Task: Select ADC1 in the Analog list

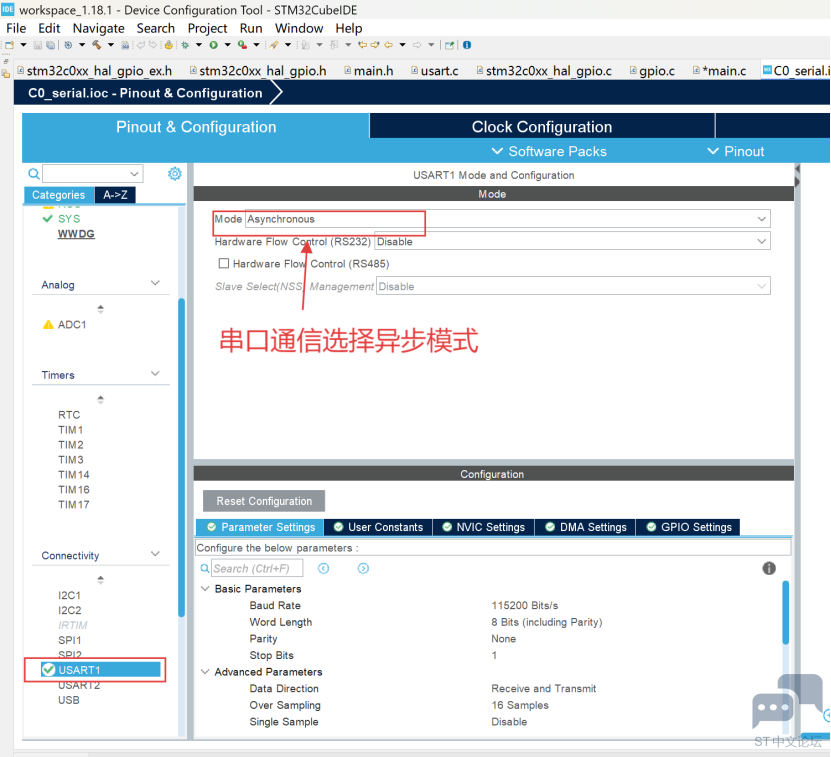Action: (72, 324)
